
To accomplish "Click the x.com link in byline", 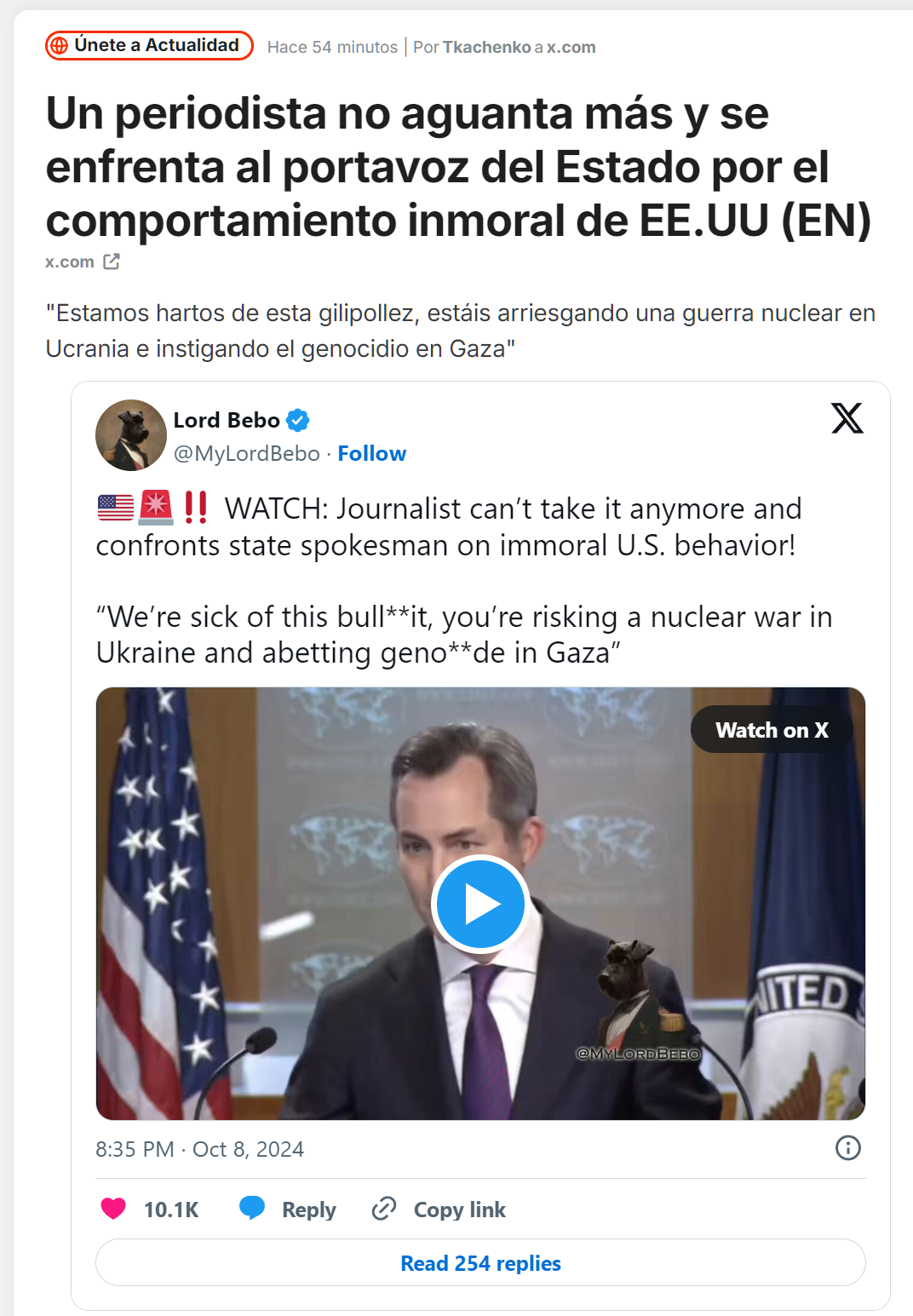I will click(571, 47).
